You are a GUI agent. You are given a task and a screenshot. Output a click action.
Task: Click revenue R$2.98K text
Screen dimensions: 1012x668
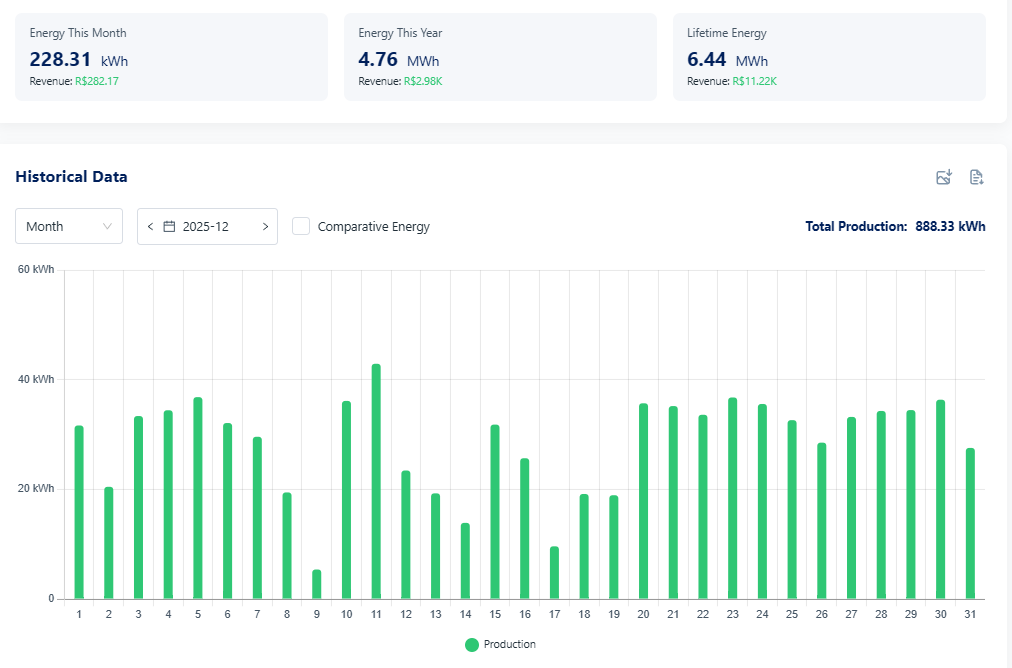click(x=423, y=81)
